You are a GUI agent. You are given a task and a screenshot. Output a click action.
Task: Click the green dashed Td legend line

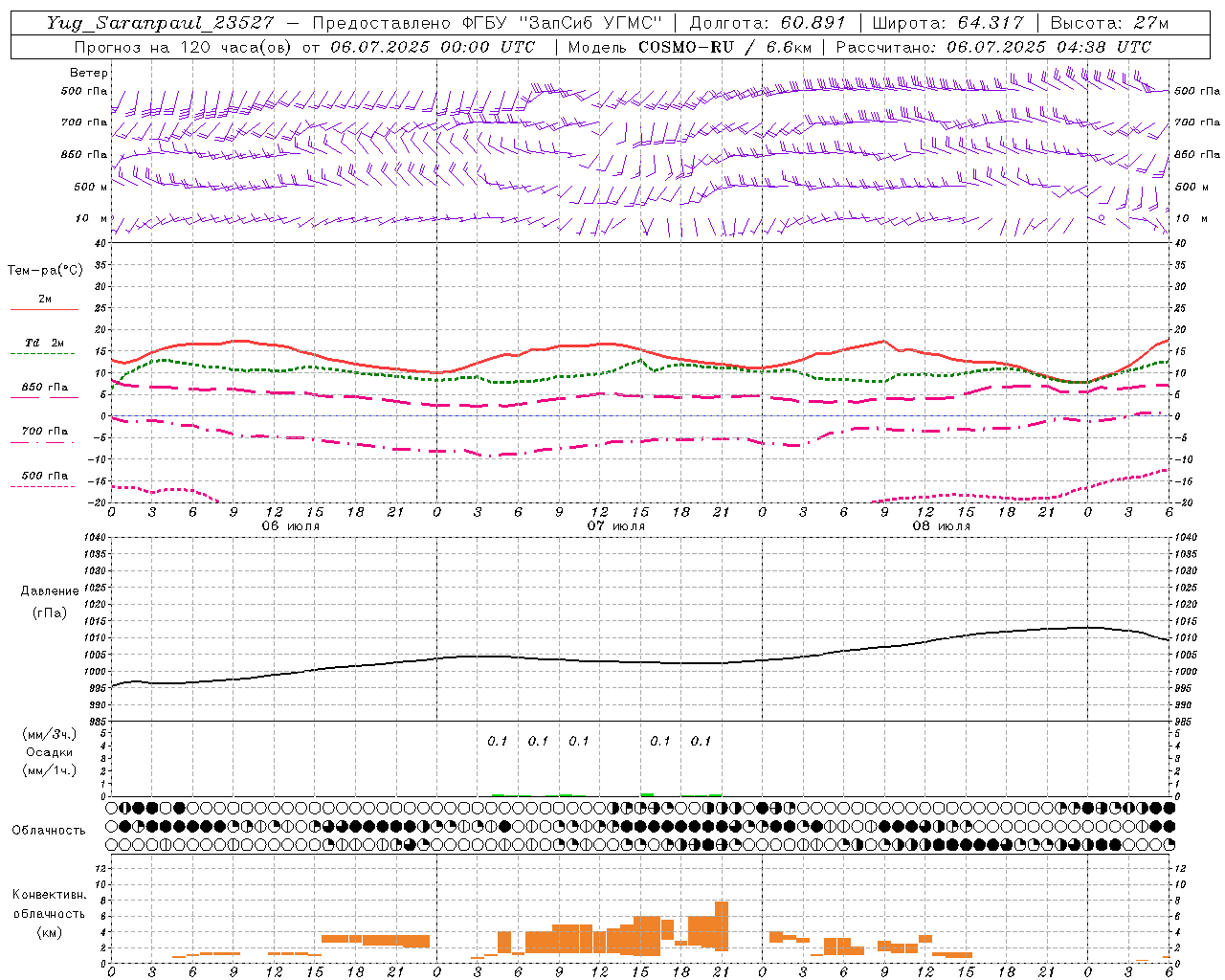tap(42, 354)
